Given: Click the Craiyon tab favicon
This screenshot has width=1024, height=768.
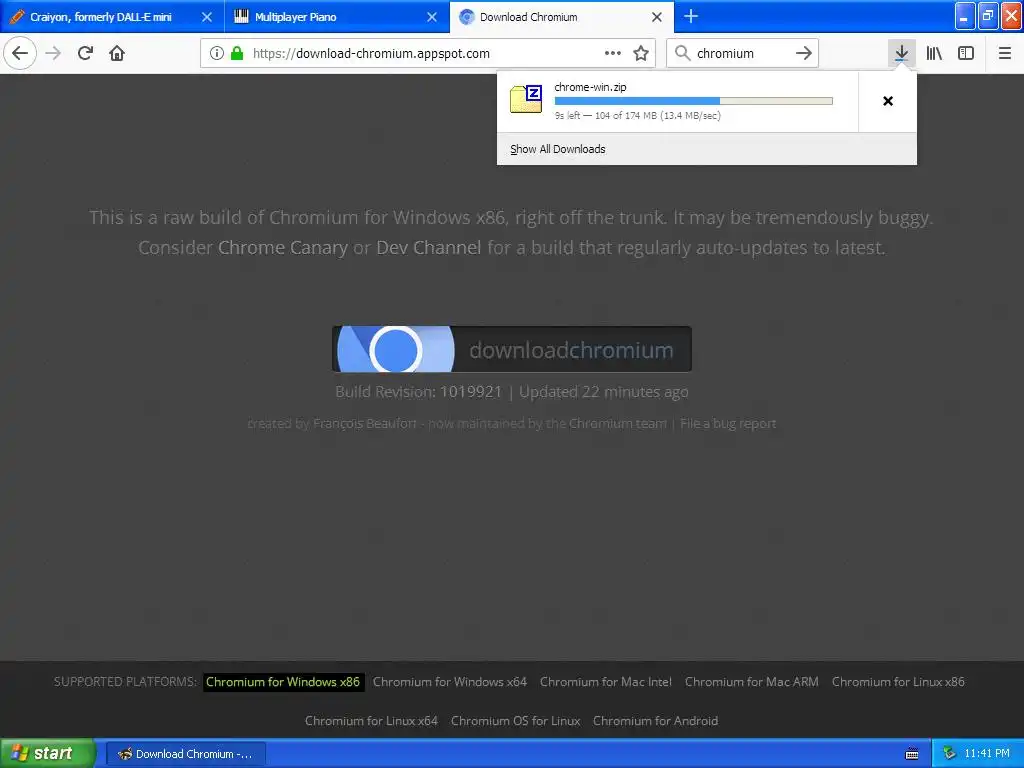Looking at the screenshot, I should point(18,17).
